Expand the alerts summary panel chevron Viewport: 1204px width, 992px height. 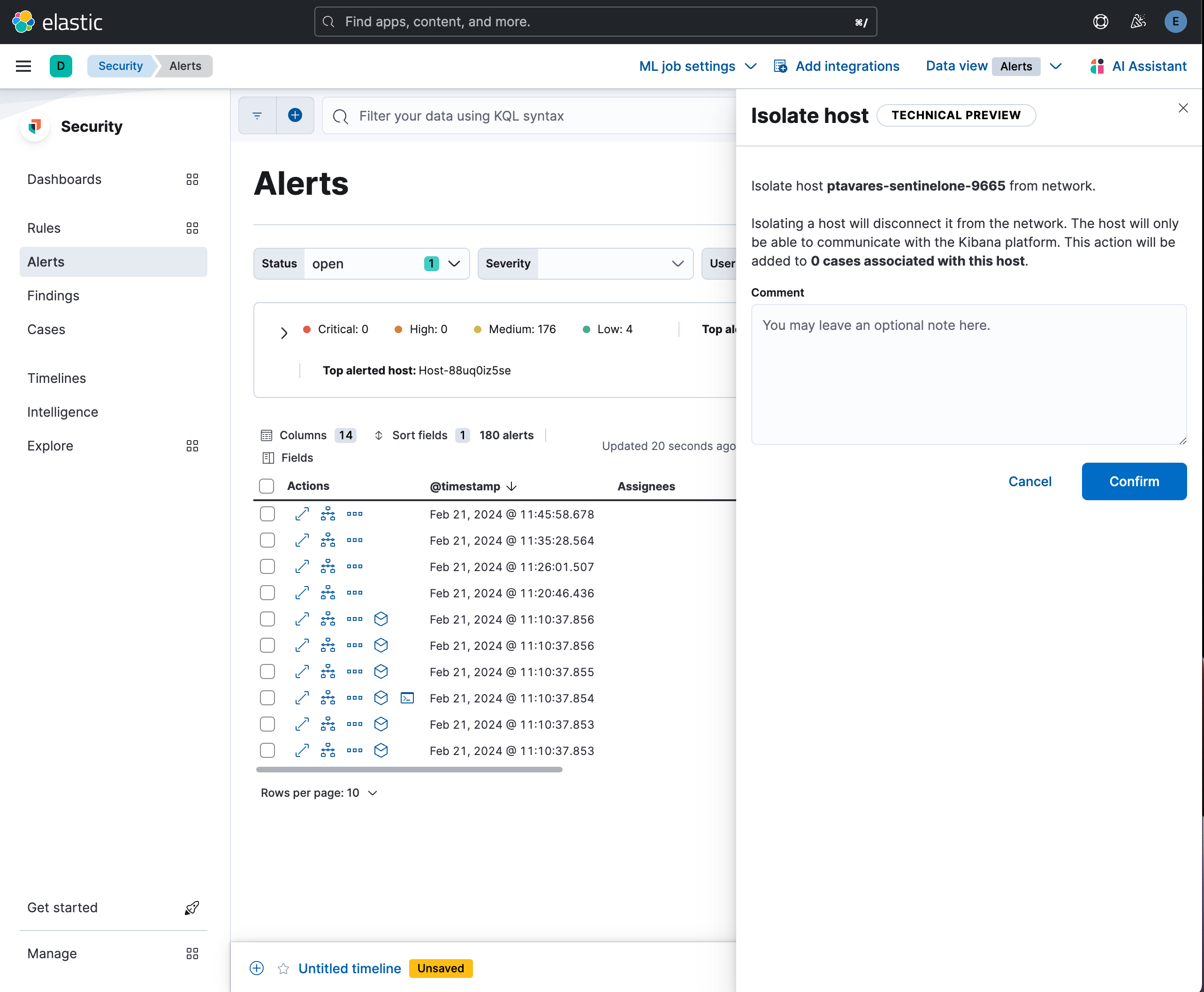pyautogui.click(x=284, y=333)
